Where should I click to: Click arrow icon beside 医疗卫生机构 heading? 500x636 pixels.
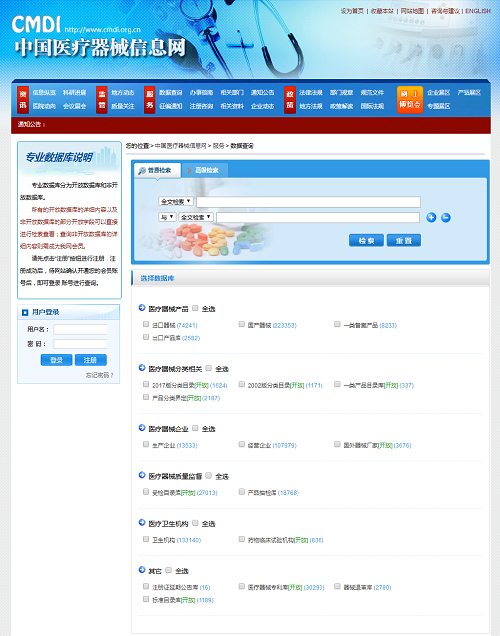pos(142,522)
